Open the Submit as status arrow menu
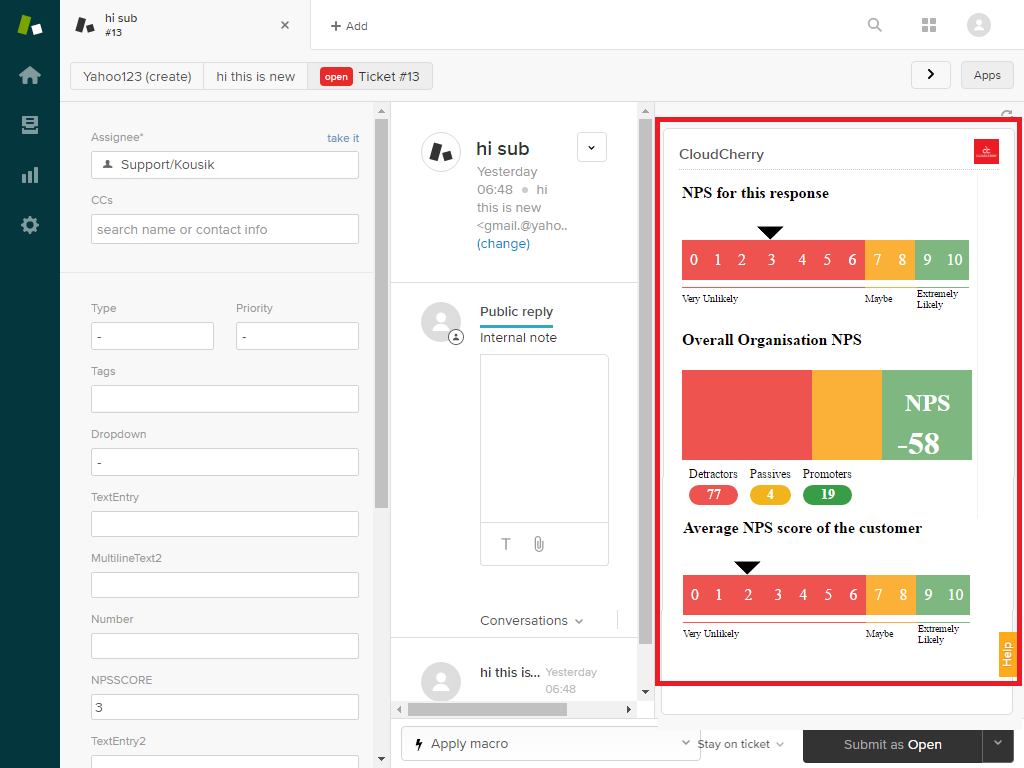Viewport: 1024px width, 768px height. pos(997,743)
